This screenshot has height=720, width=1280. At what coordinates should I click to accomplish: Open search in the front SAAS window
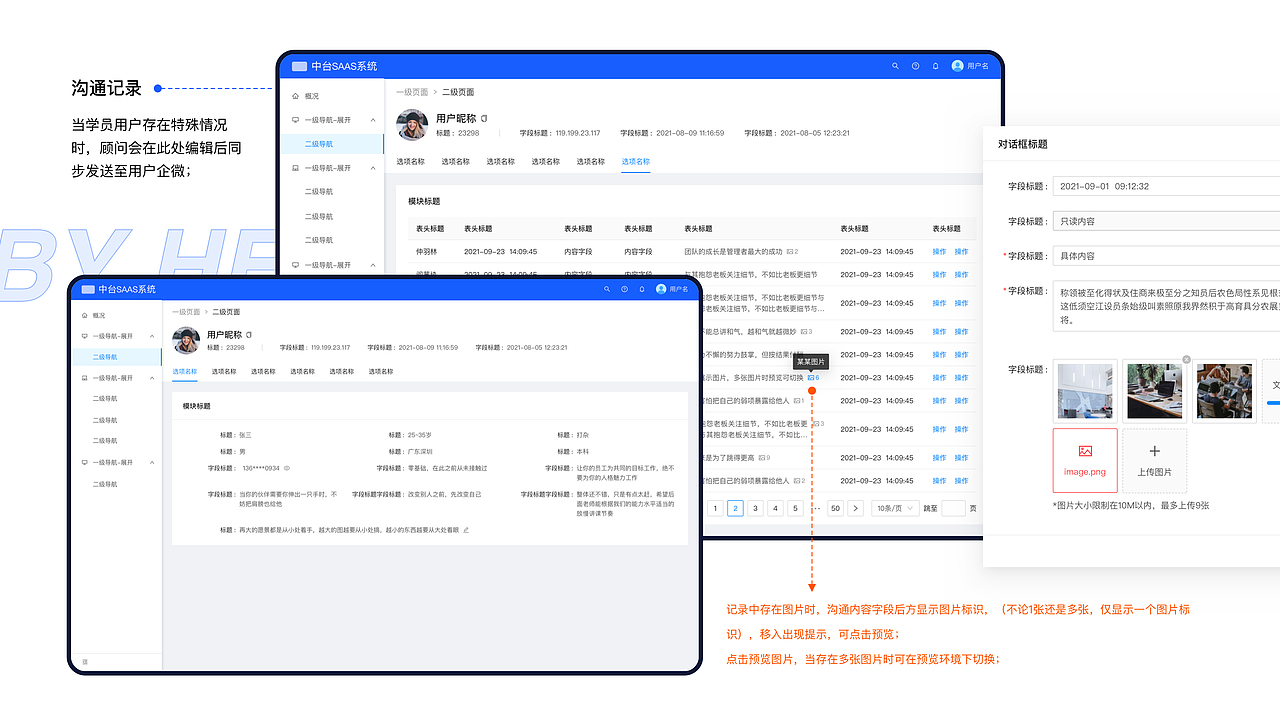pyautogui.click(x=606, y=289)
